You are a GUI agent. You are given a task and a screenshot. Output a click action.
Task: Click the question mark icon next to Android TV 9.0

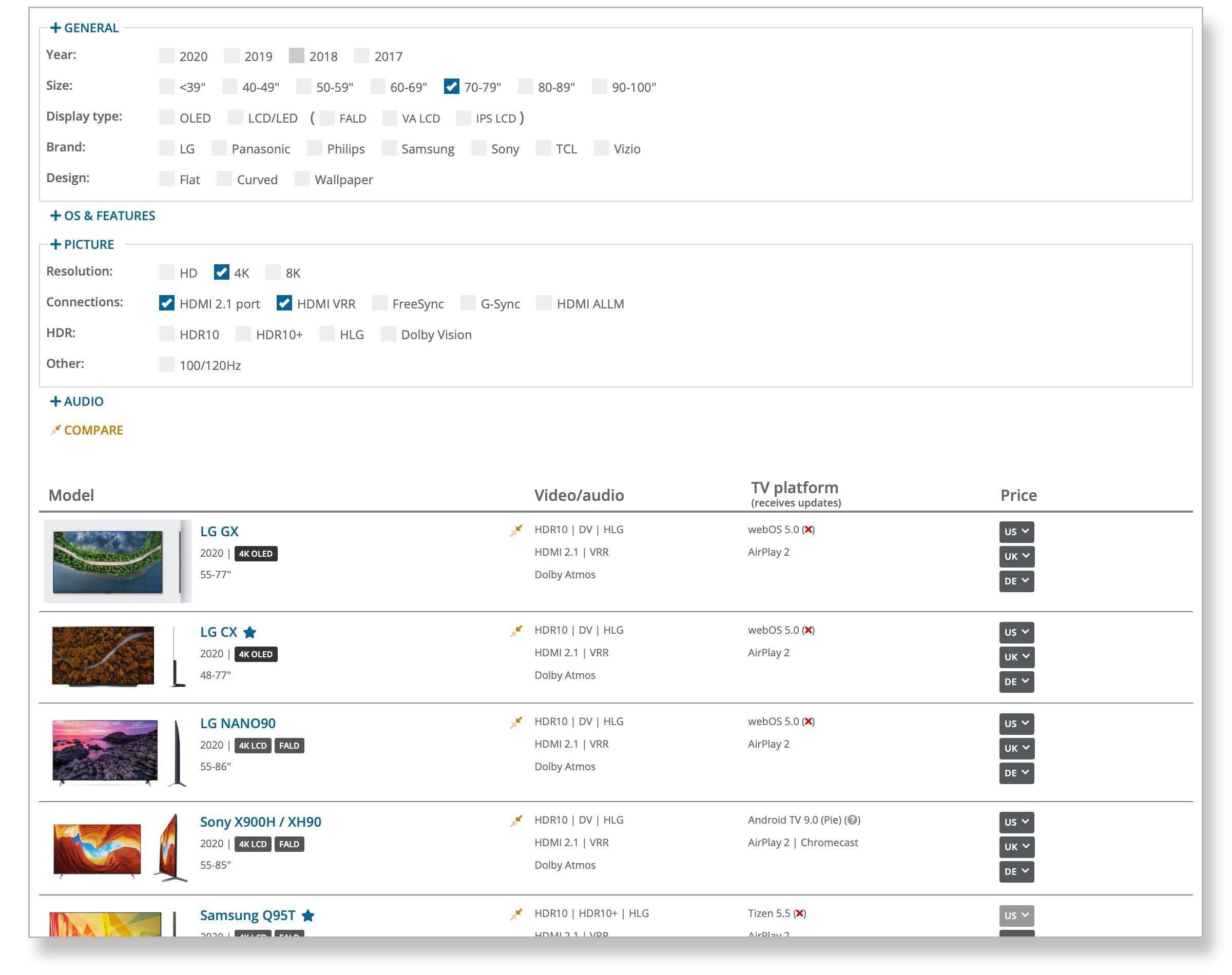point(852,820)
